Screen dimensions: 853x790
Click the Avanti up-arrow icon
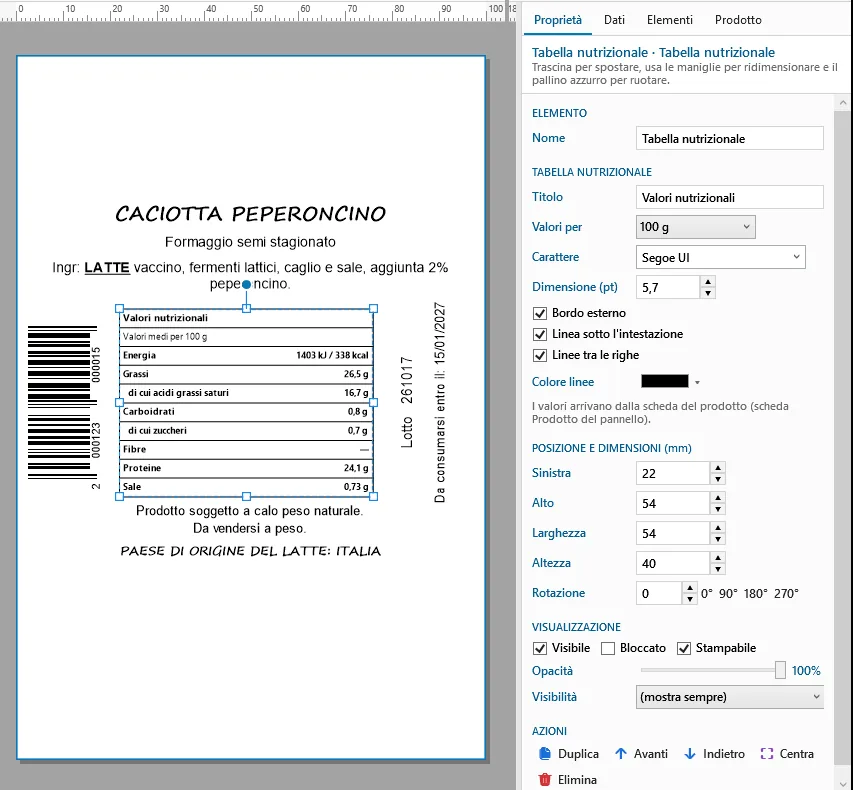coord(621,754)
